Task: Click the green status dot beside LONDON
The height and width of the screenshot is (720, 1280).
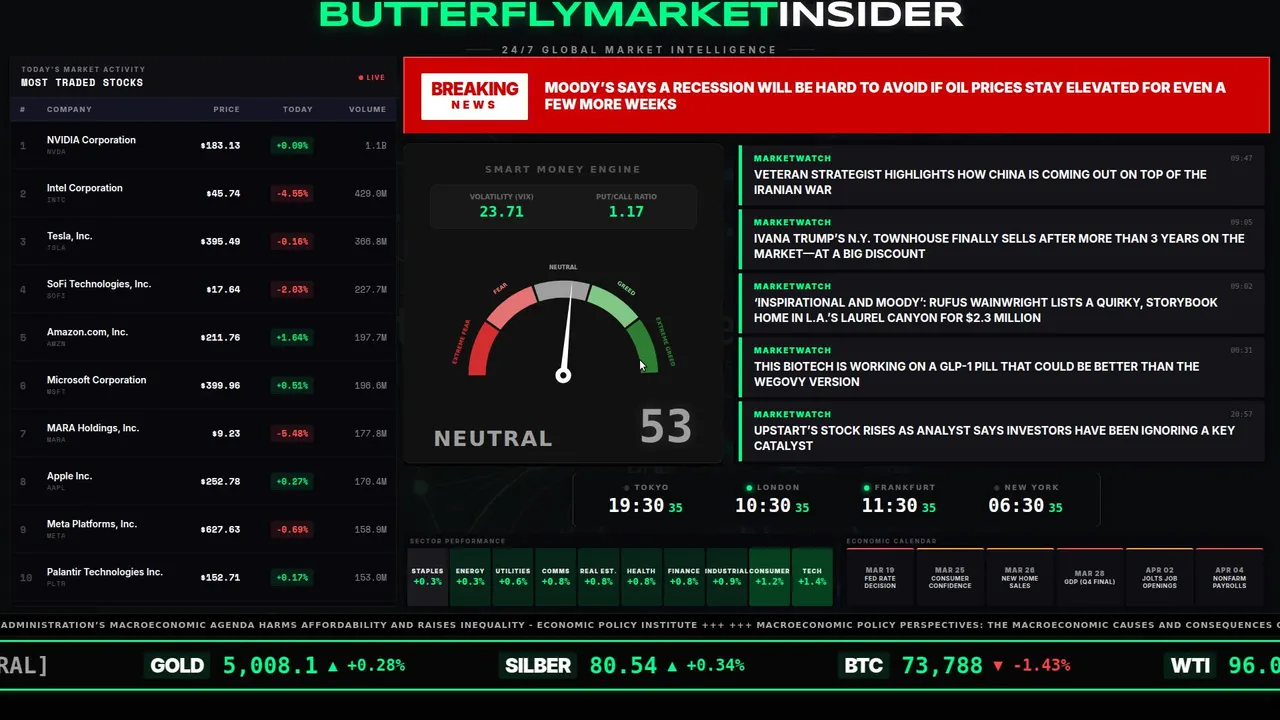Action: pos(749,488)
